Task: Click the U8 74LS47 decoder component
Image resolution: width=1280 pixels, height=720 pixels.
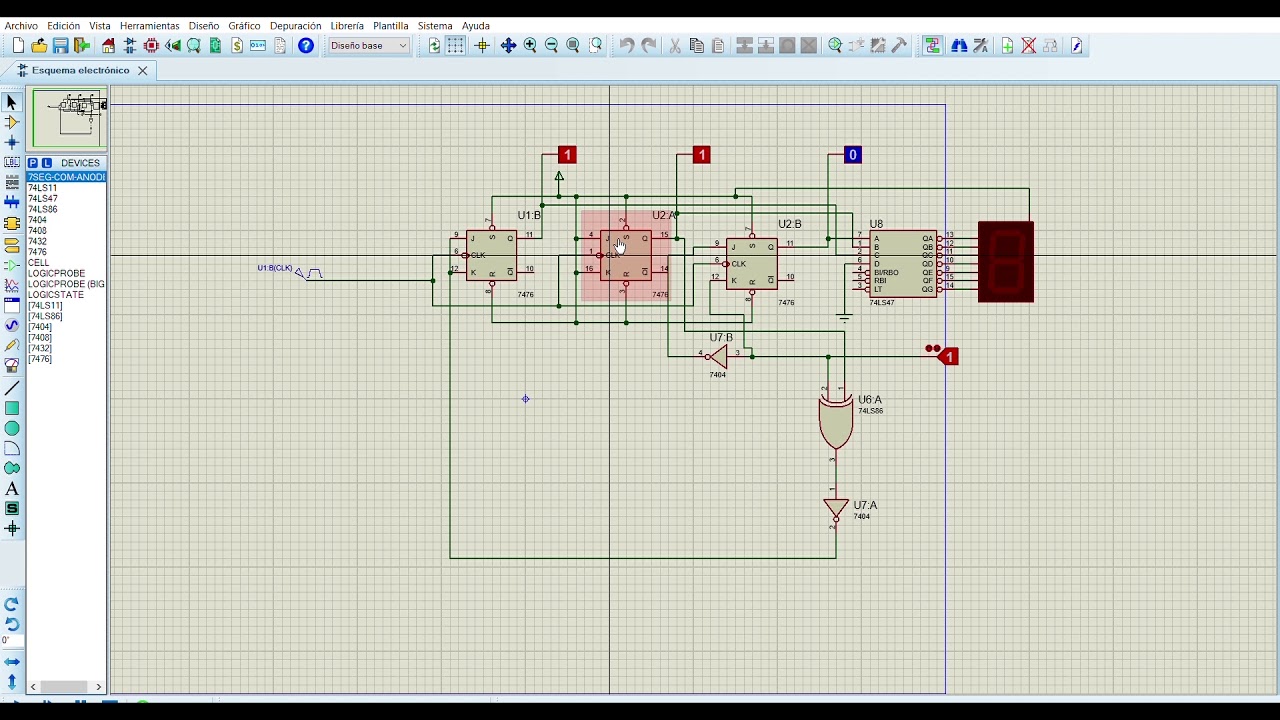Action: tap(903, 264)
